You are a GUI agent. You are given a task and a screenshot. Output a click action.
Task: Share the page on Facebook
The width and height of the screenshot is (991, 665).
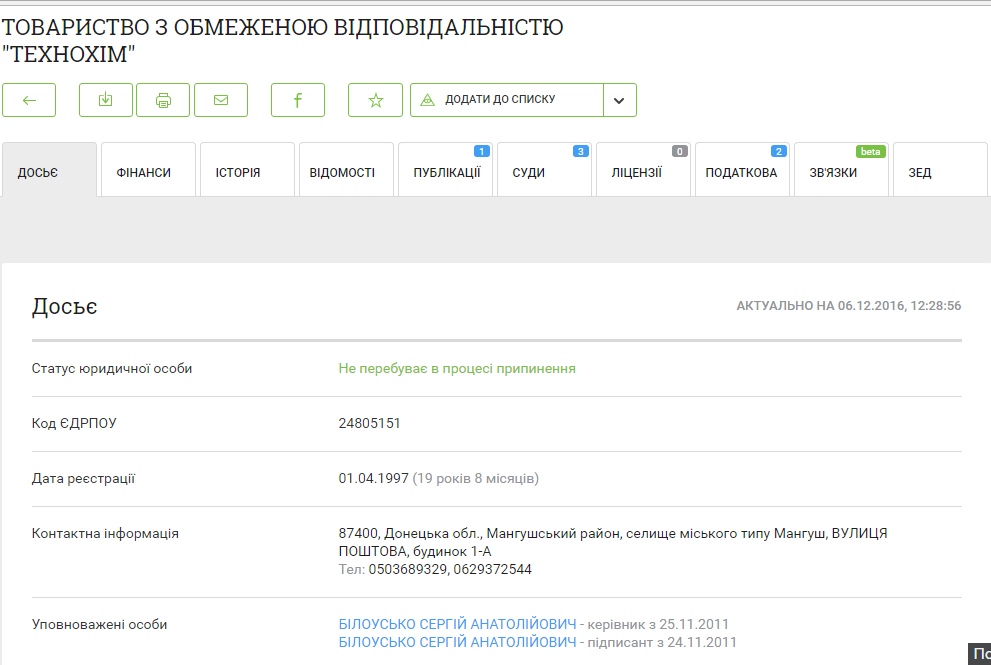298,100
